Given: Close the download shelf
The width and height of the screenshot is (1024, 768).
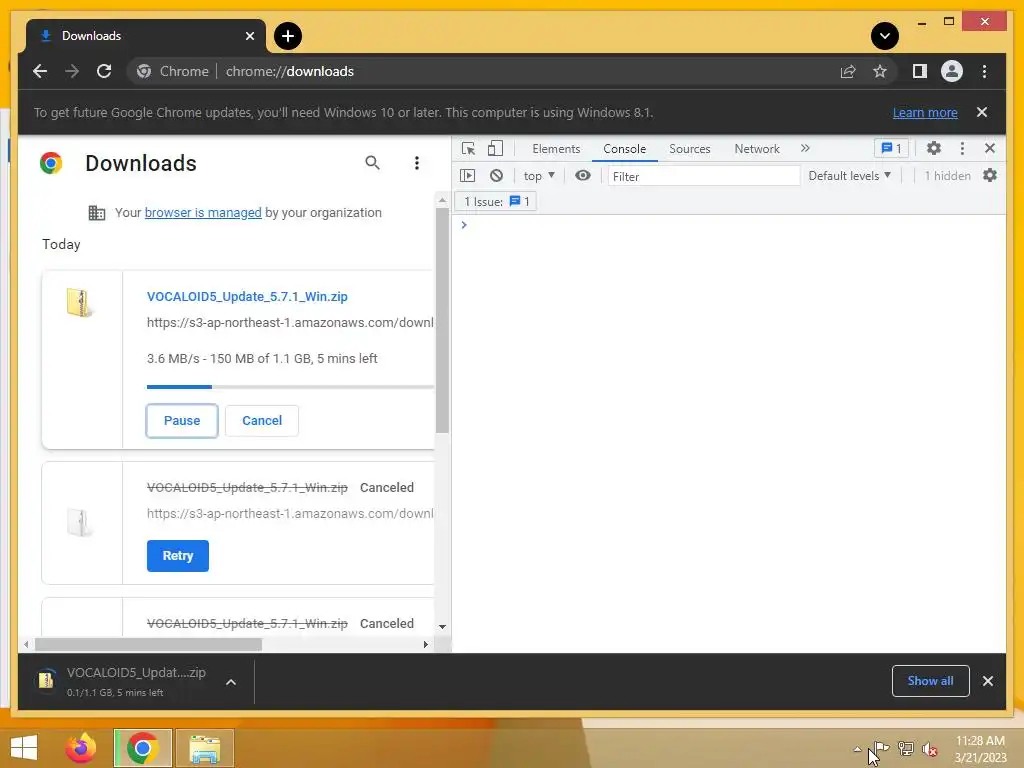Looking at the screenshot, I should point(987,681).
